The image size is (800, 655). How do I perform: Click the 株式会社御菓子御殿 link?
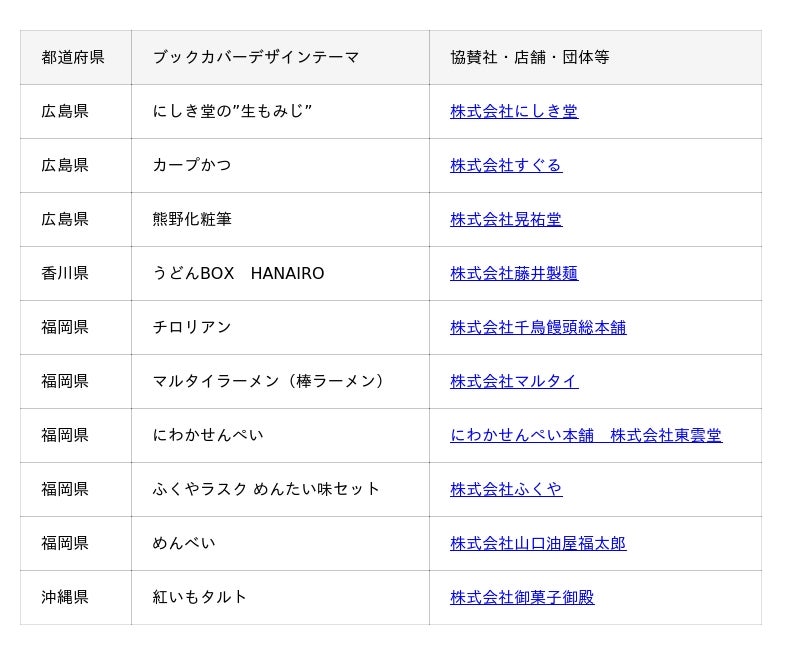[522, 597]
